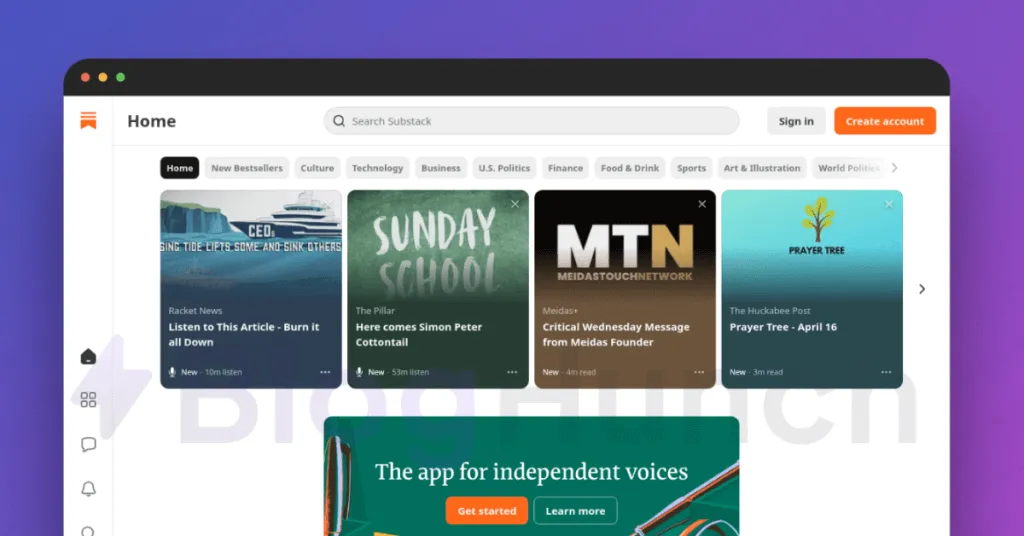The height and width of the screenshot is (536, 1024).
Task: Open 'Here comes Simon Peter Cottontail'
Action: (419, 334)
